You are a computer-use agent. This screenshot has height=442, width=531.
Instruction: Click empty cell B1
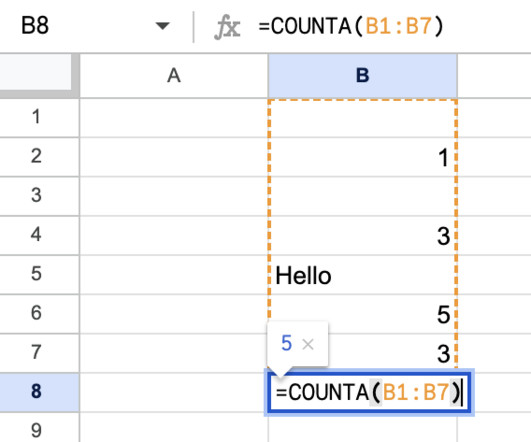pos(362,118)
